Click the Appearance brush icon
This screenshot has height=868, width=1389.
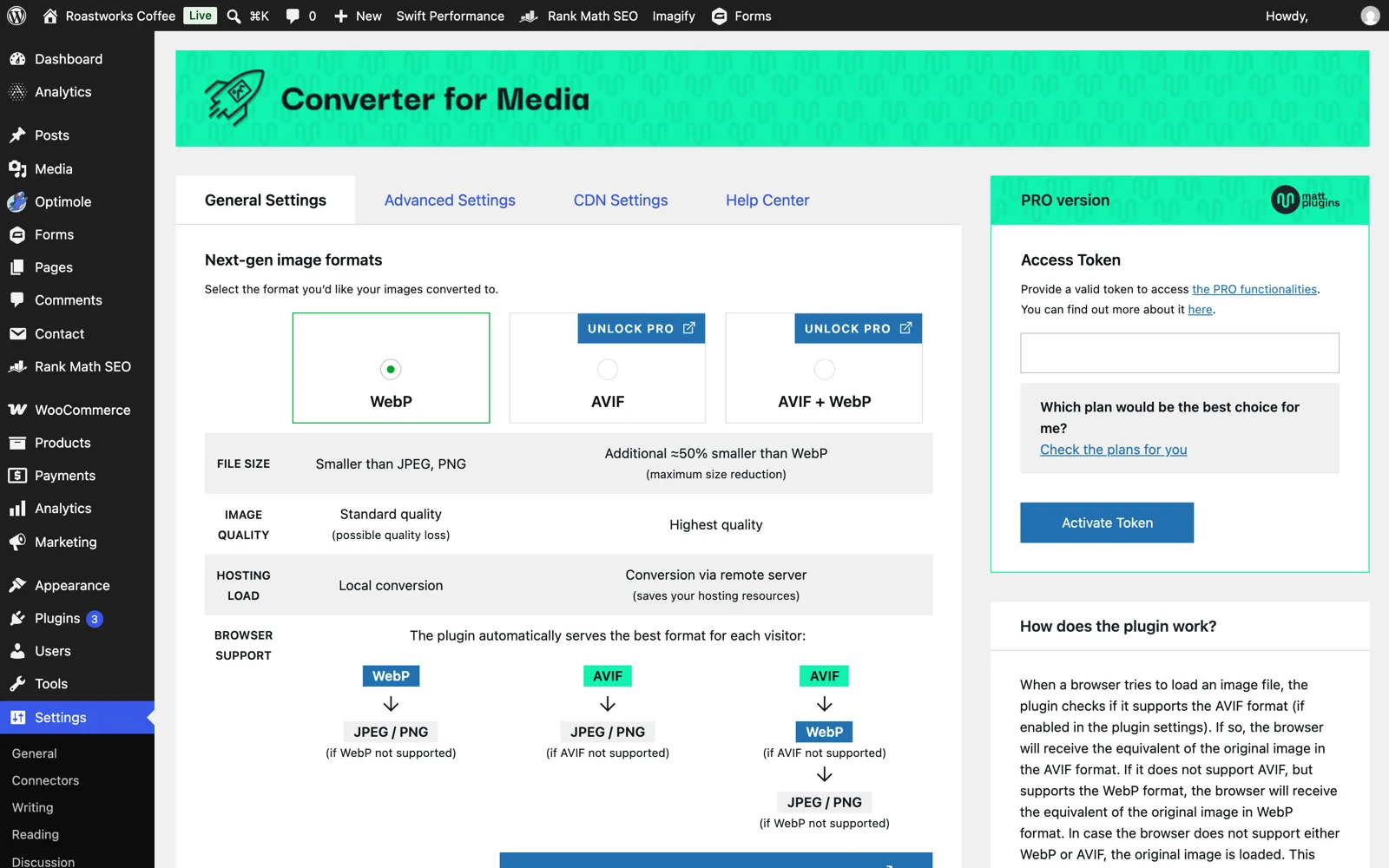tap(17, 585)
